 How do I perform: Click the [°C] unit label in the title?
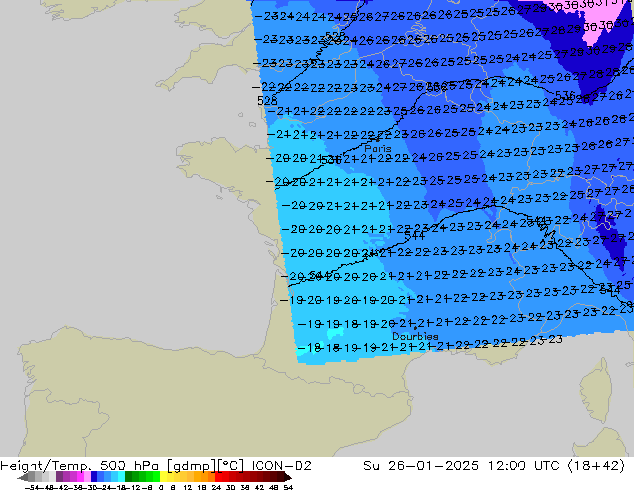click(x=230, y=466)
